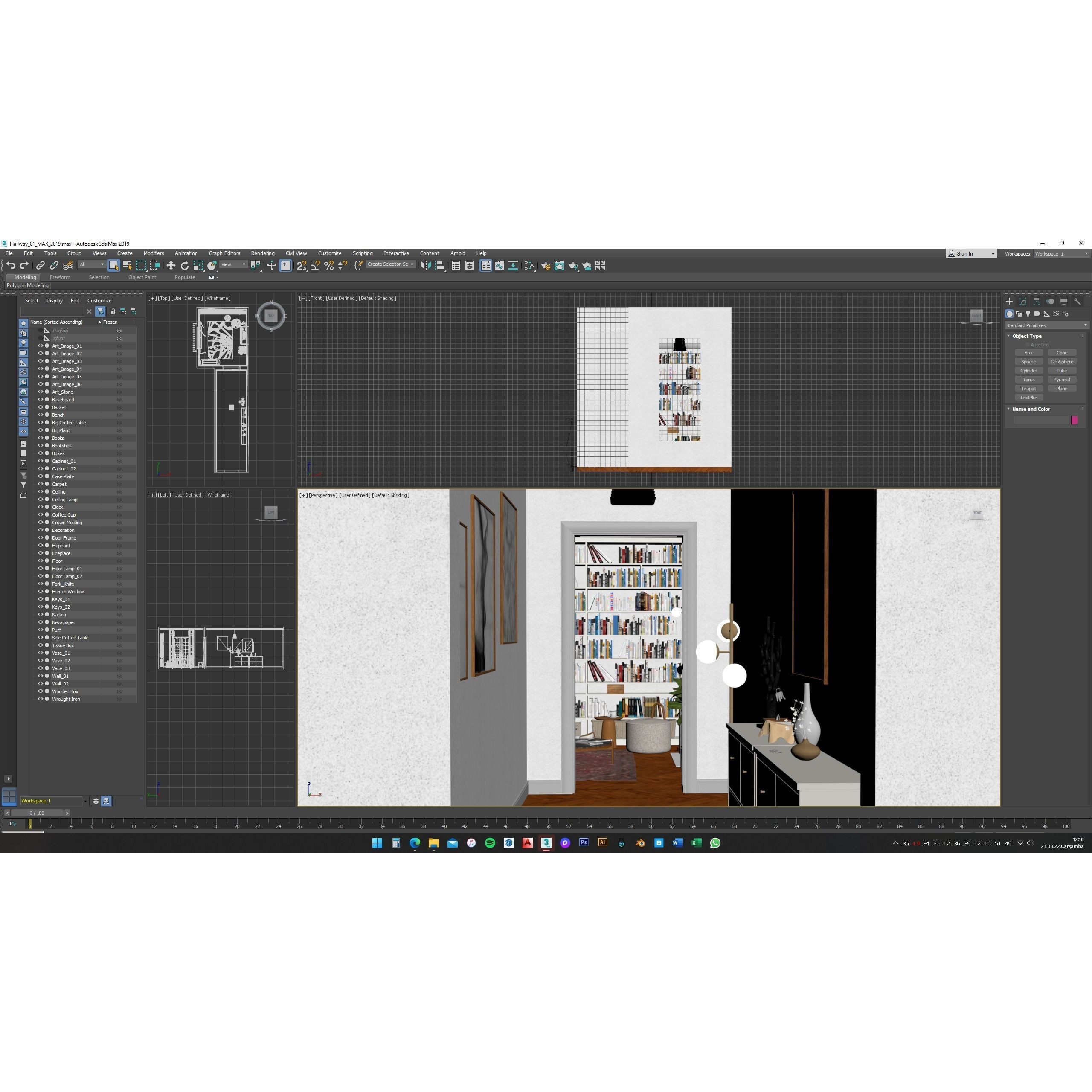Click the Teapot primitive button
Image resolution: width=1092 pixels, height=1092 pixels.
click(1029, 388)
